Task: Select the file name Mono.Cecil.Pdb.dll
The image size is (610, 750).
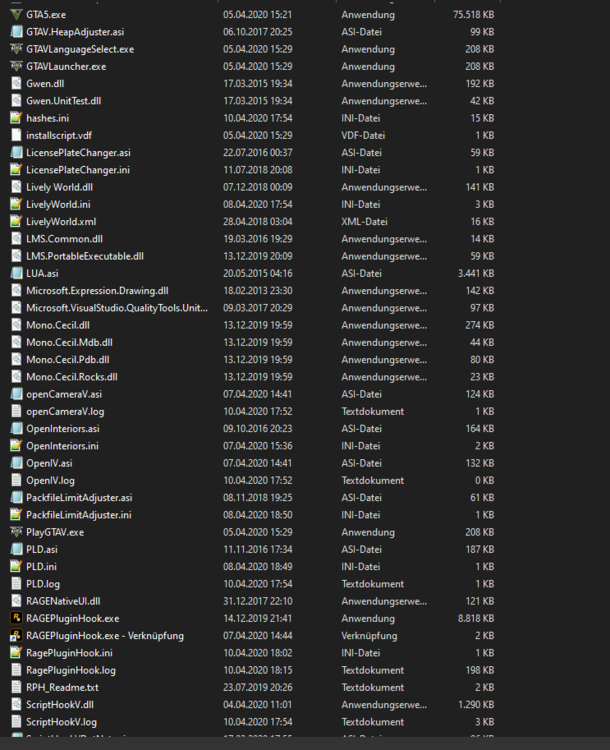Action: (x=68, y=359)
